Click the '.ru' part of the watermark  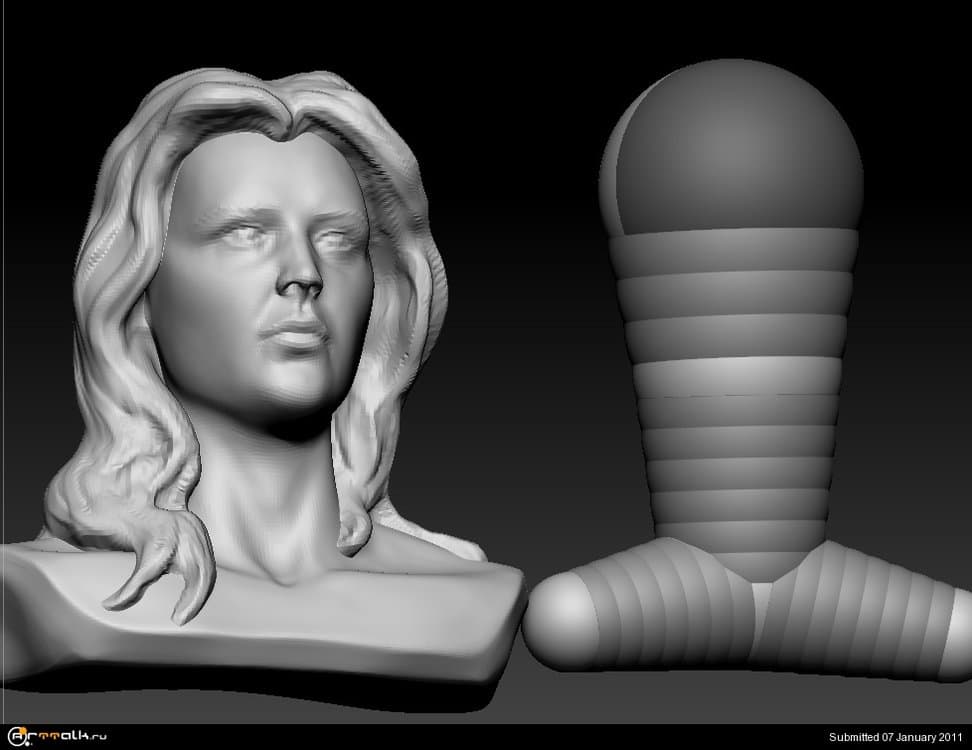click(x=96, y=739)
